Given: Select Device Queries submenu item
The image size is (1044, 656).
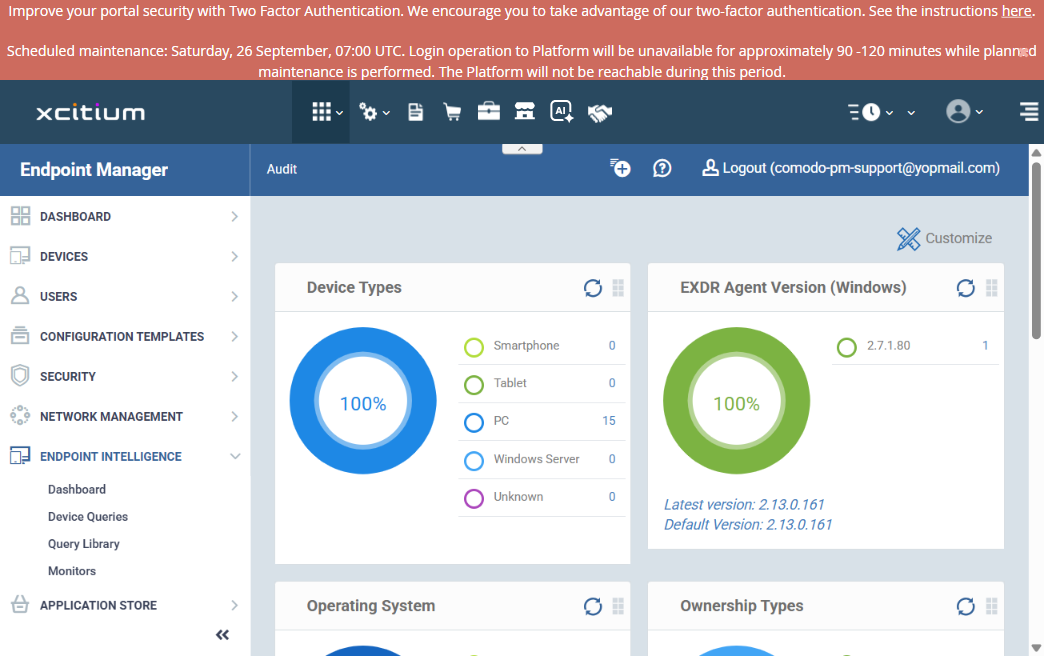Looking at the screenshot, I should click(x=88, y=517).
